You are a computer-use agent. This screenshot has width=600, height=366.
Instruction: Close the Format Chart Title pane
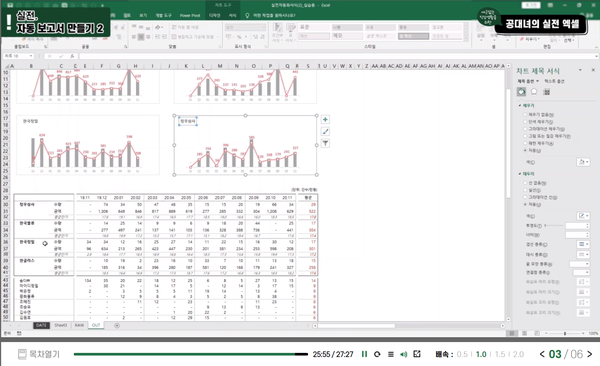[x=593, y=70]
